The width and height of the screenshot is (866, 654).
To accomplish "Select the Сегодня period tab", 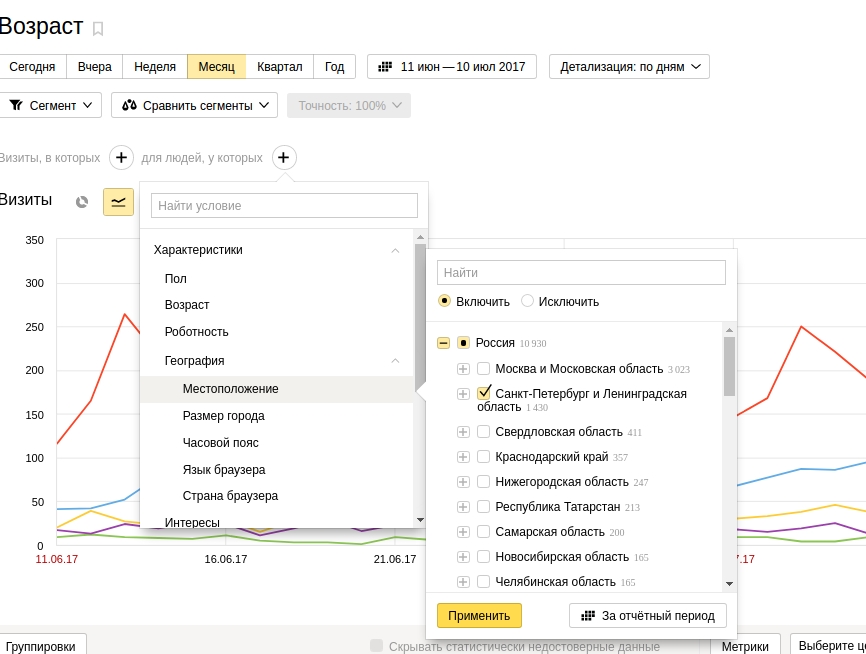I will [x=32, y=67].
